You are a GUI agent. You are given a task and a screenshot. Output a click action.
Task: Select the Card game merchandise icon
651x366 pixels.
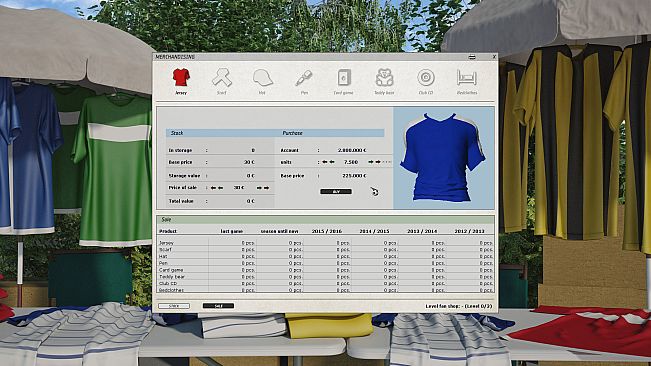344,78
